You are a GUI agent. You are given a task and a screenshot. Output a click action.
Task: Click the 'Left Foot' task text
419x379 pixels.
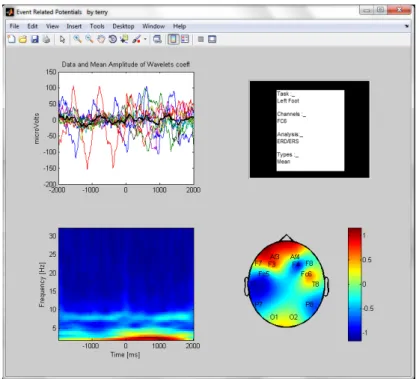click(x=288, y=101)
